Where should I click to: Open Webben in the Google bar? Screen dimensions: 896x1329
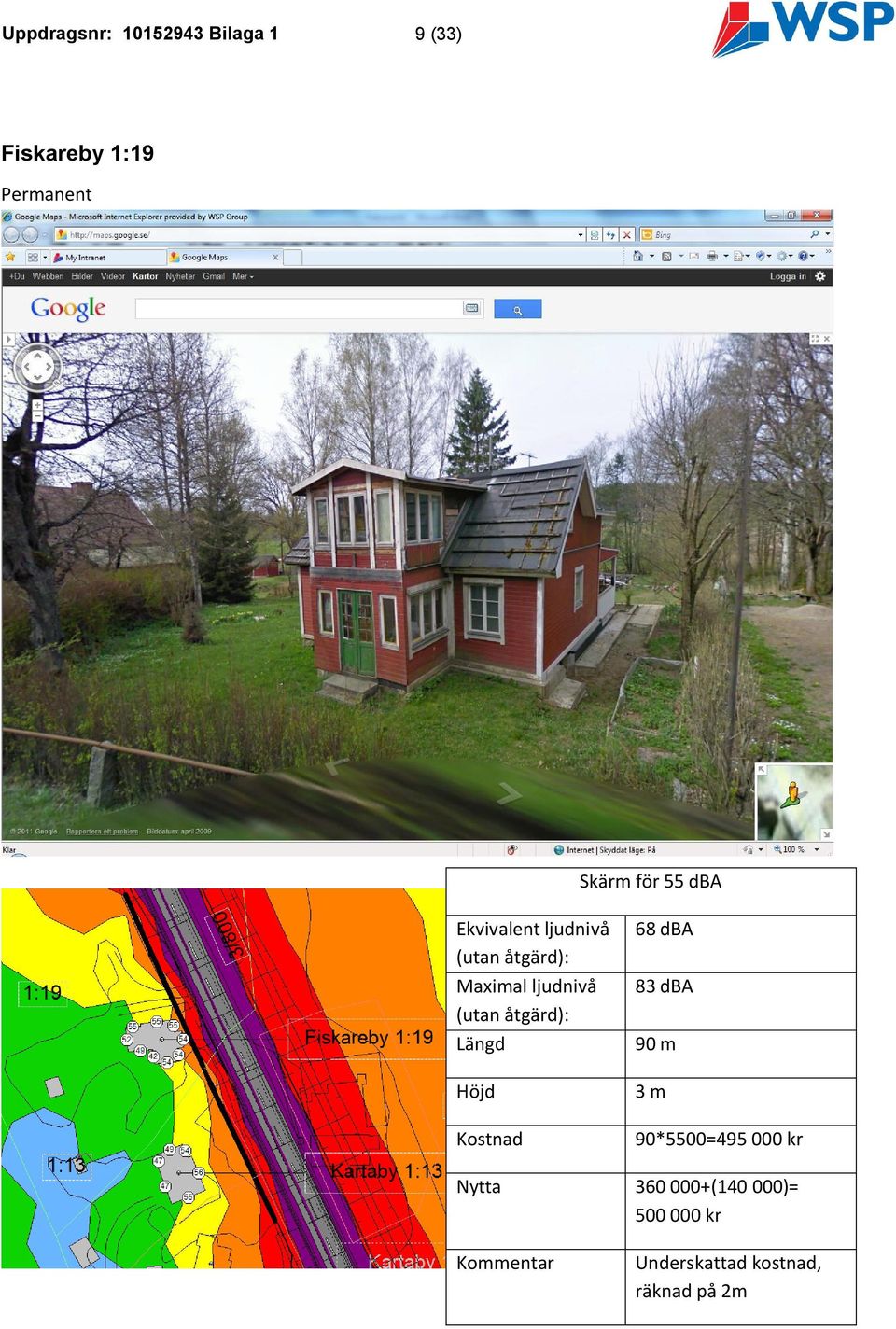[x=48, y=276]
